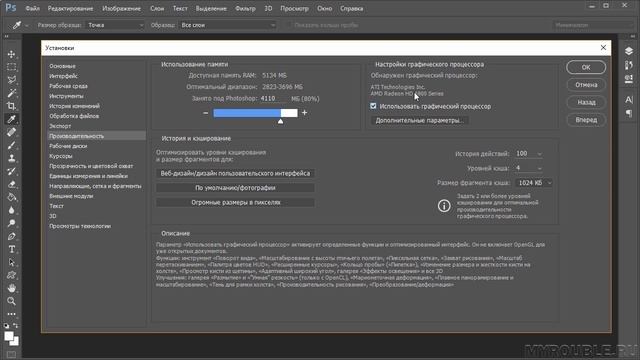The width and height of the screenshot is (640, 360).
Task: Select the Eraser tool
Action: click(11, 184)
